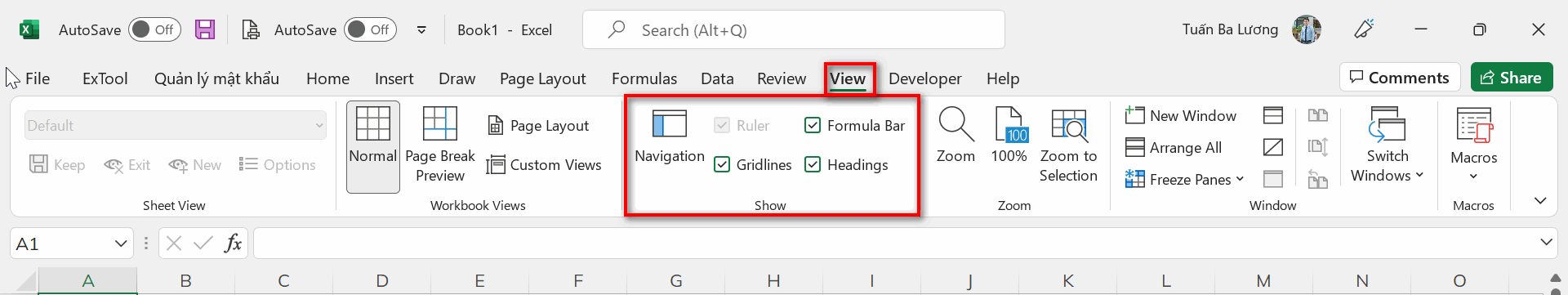
Task: Click the Zoom magnifier icon
Action: pyautogui.click(x=955, y=124)
